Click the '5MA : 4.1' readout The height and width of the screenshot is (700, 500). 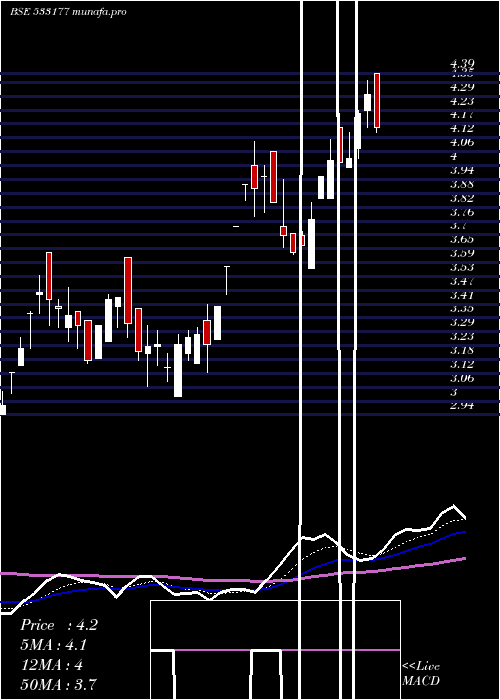coord(54,645)
